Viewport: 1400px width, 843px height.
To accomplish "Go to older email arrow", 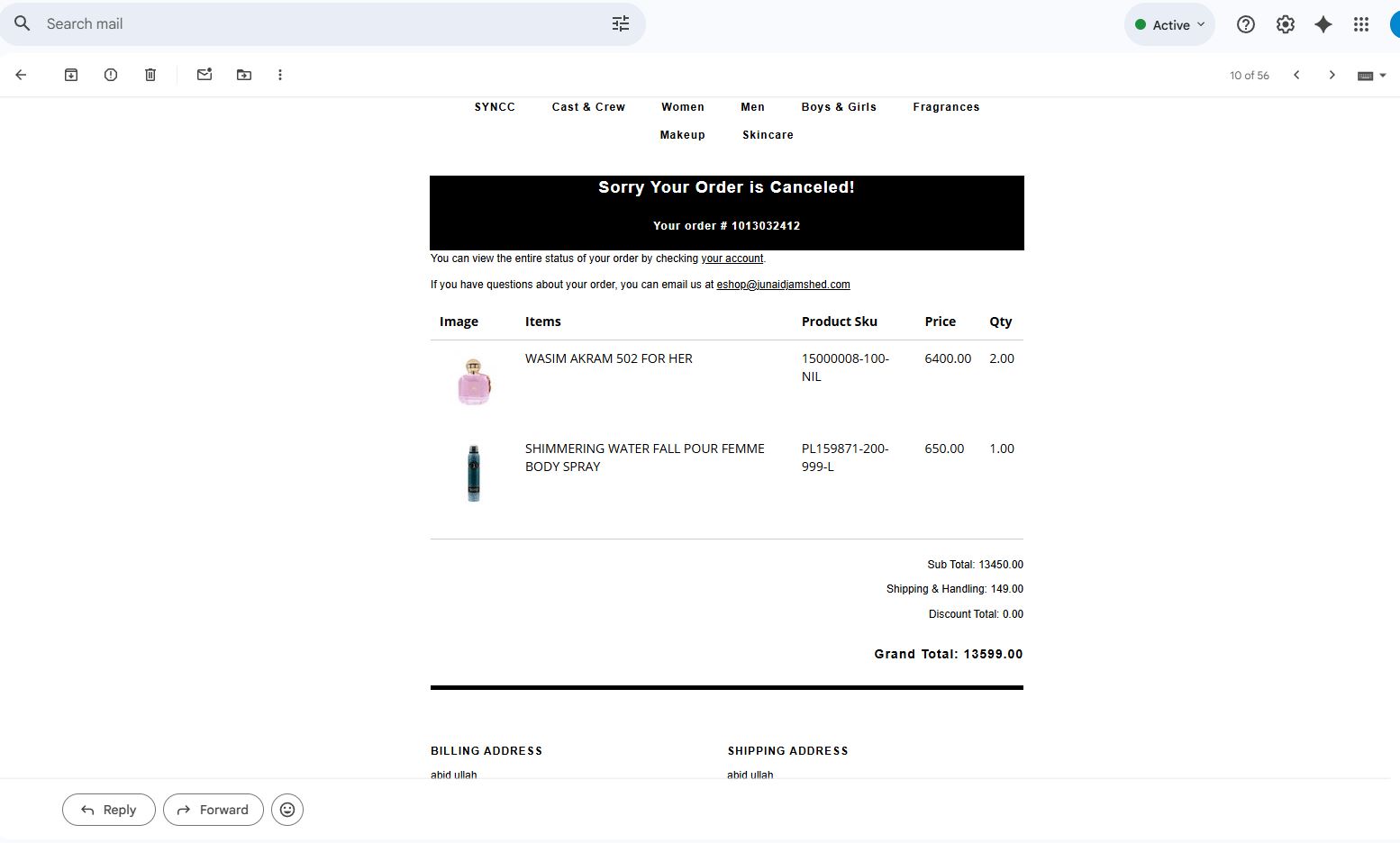I will 1332,75.
